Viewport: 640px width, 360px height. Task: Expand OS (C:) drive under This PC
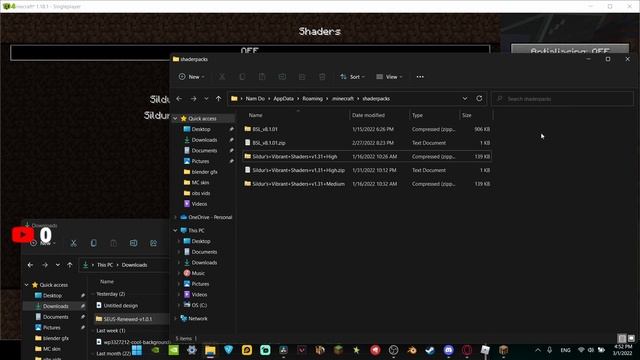coord(179,305)
